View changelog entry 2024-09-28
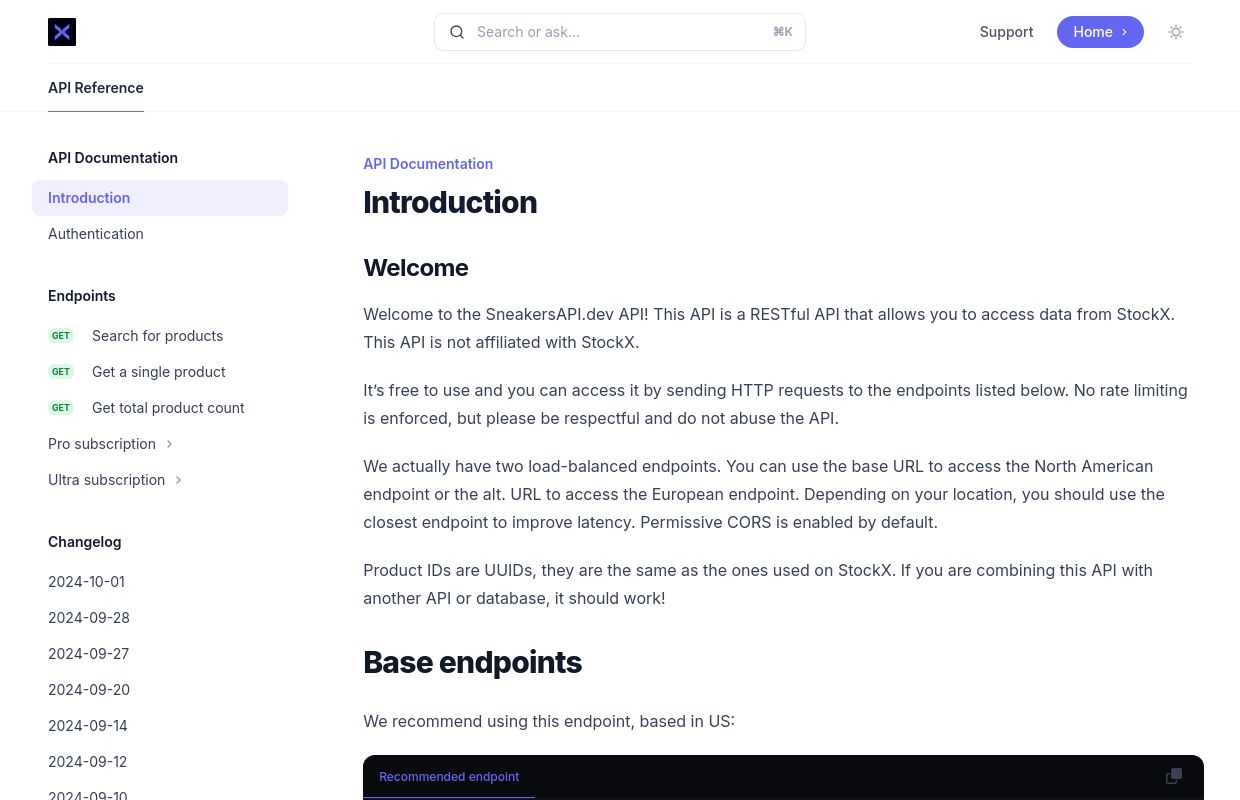Viewport: 1240px width, 800px height. click(x=89, y=618)
